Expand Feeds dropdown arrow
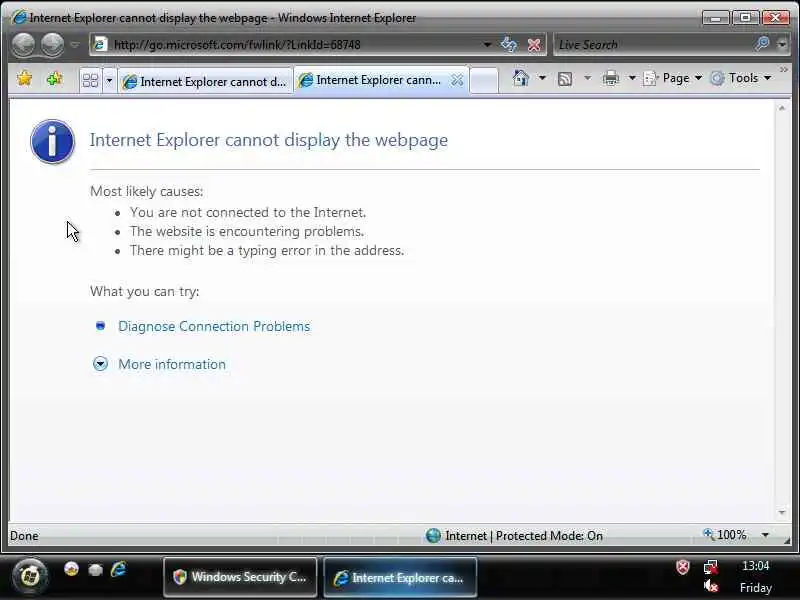Viewport: 800px width, 600px height. pos(587,78)
